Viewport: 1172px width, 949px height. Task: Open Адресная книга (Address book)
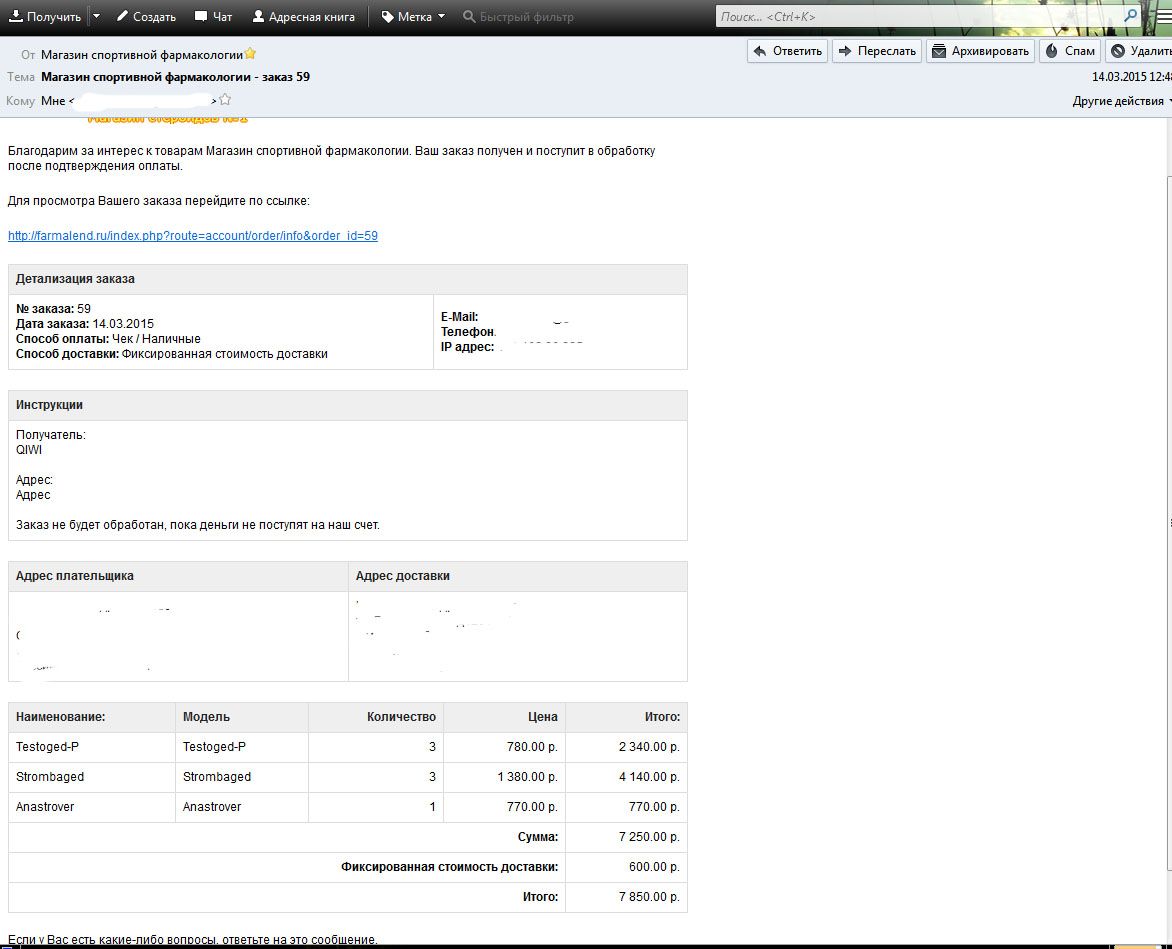303,17
